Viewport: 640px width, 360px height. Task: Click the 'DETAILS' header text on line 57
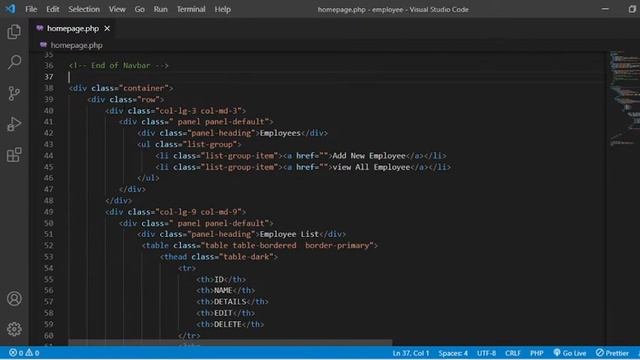[x=230, y=302]
